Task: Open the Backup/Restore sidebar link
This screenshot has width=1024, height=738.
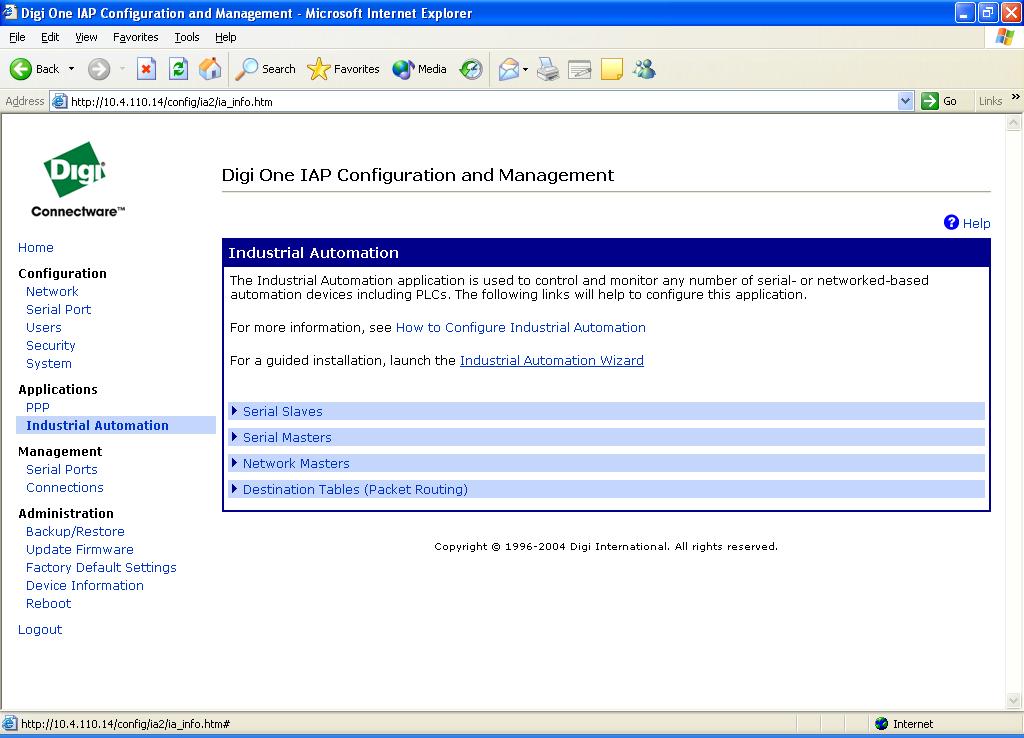Action: (x=75, y=531)
